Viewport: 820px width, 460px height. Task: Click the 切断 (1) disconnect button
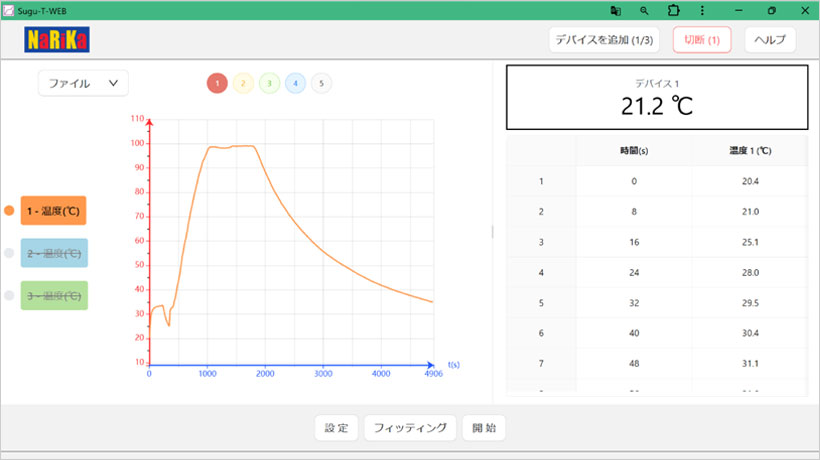[x=702, y=40]
